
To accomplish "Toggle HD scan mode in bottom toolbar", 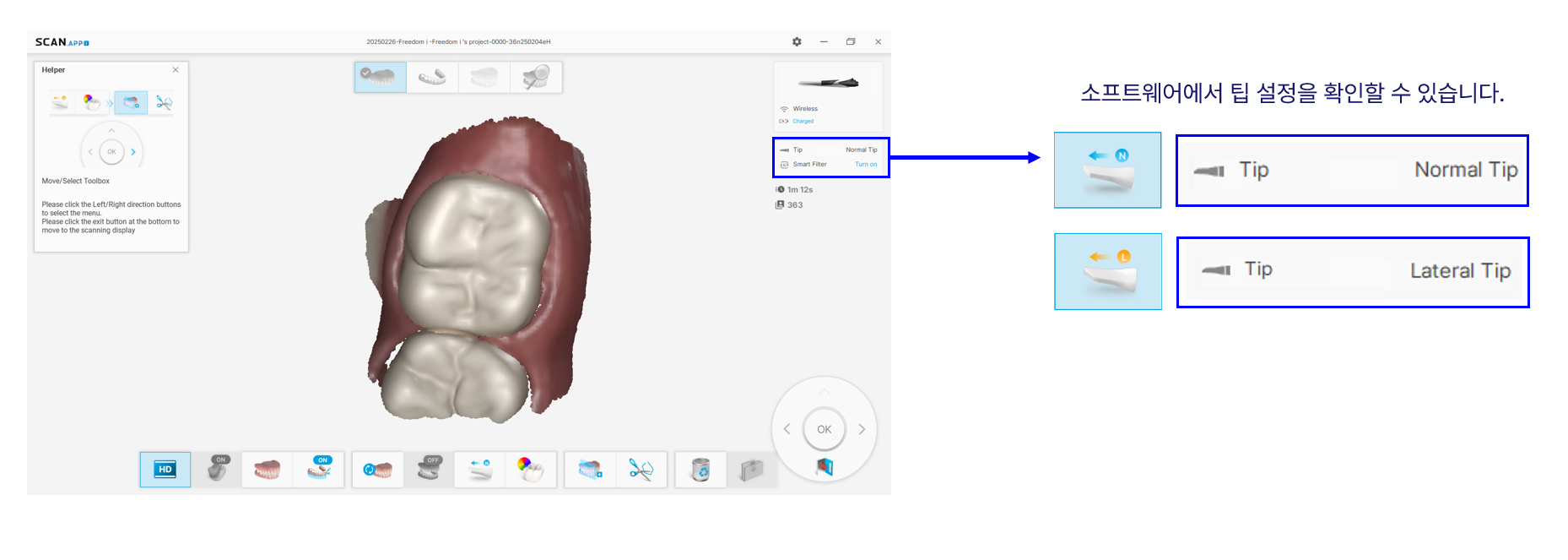I will 165,470.
